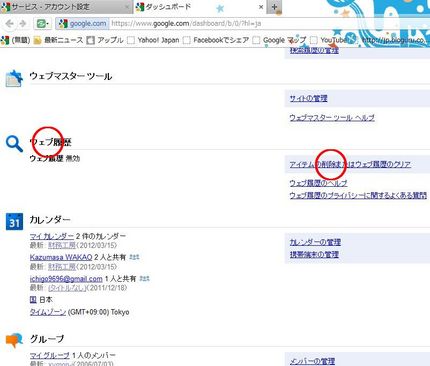The image size is (430, 366).
Task: Click the browser back arrow
Action: (x=9, y=24)
